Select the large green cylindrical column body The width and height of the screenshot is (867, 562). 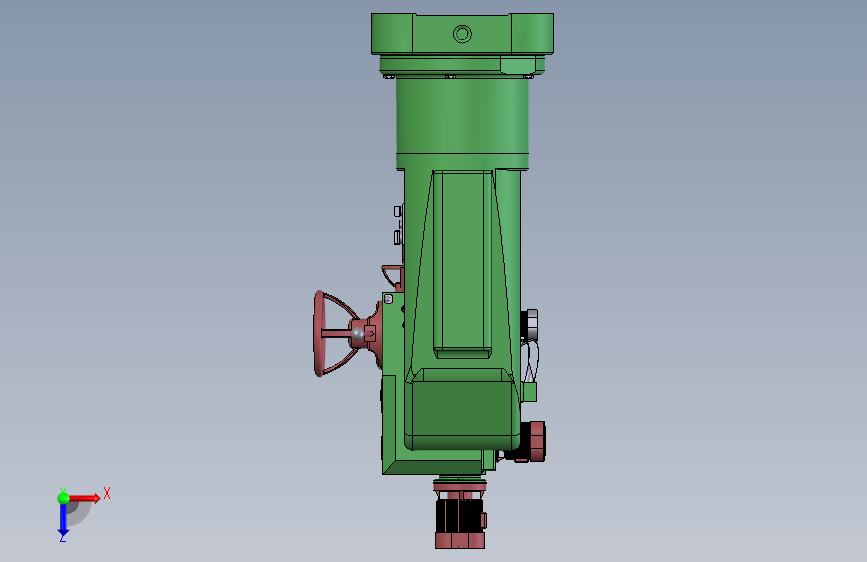click(x=462, y=116)
